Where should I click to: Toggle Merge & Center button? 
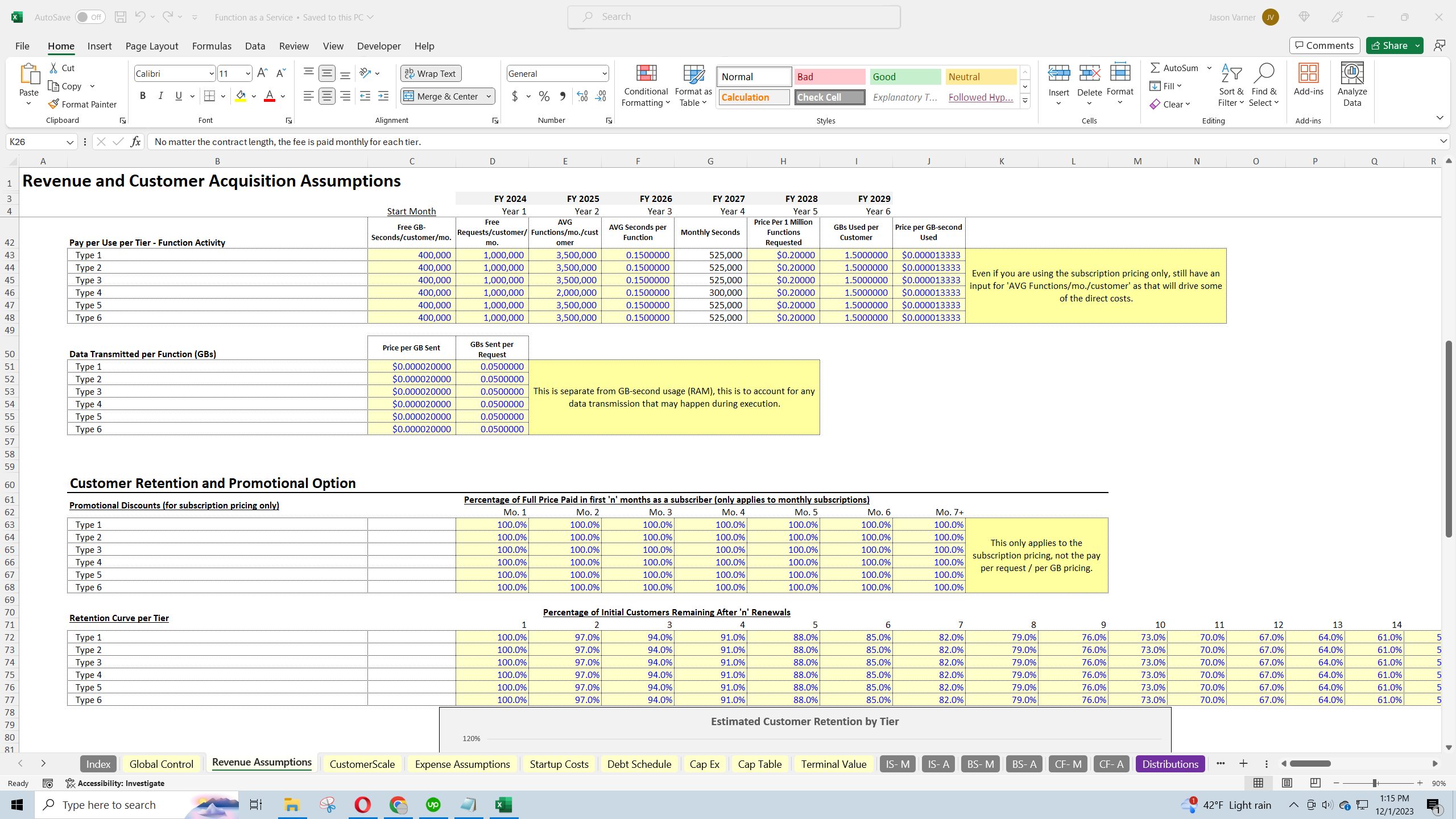pos(442,96)
